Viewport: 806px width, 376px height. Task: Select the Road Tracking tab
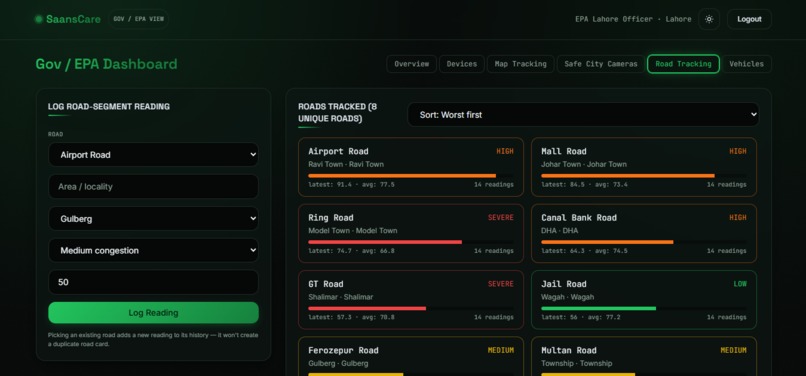[683, 64]
